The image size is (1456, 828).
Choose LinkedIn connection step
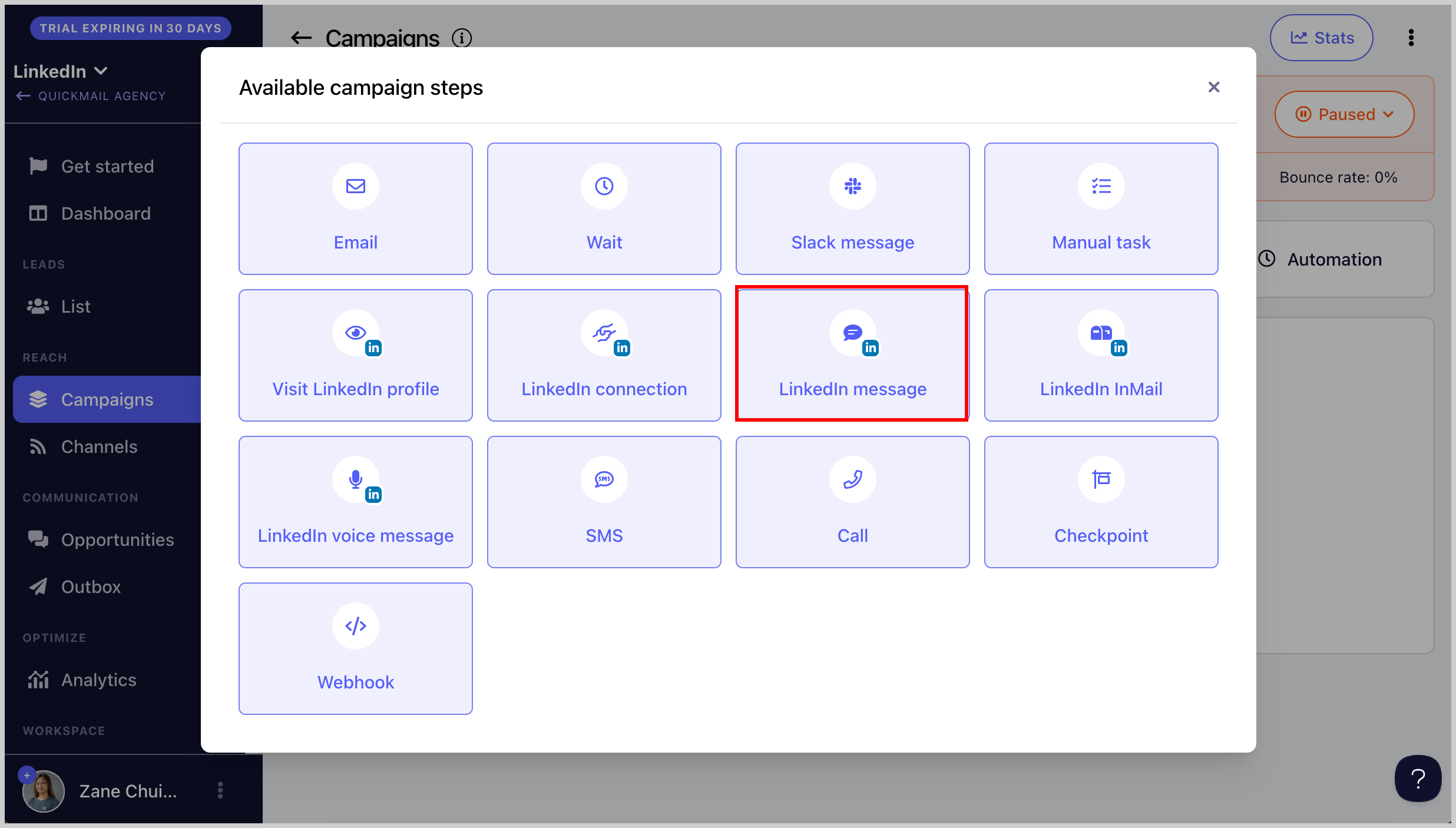[604, 355]
